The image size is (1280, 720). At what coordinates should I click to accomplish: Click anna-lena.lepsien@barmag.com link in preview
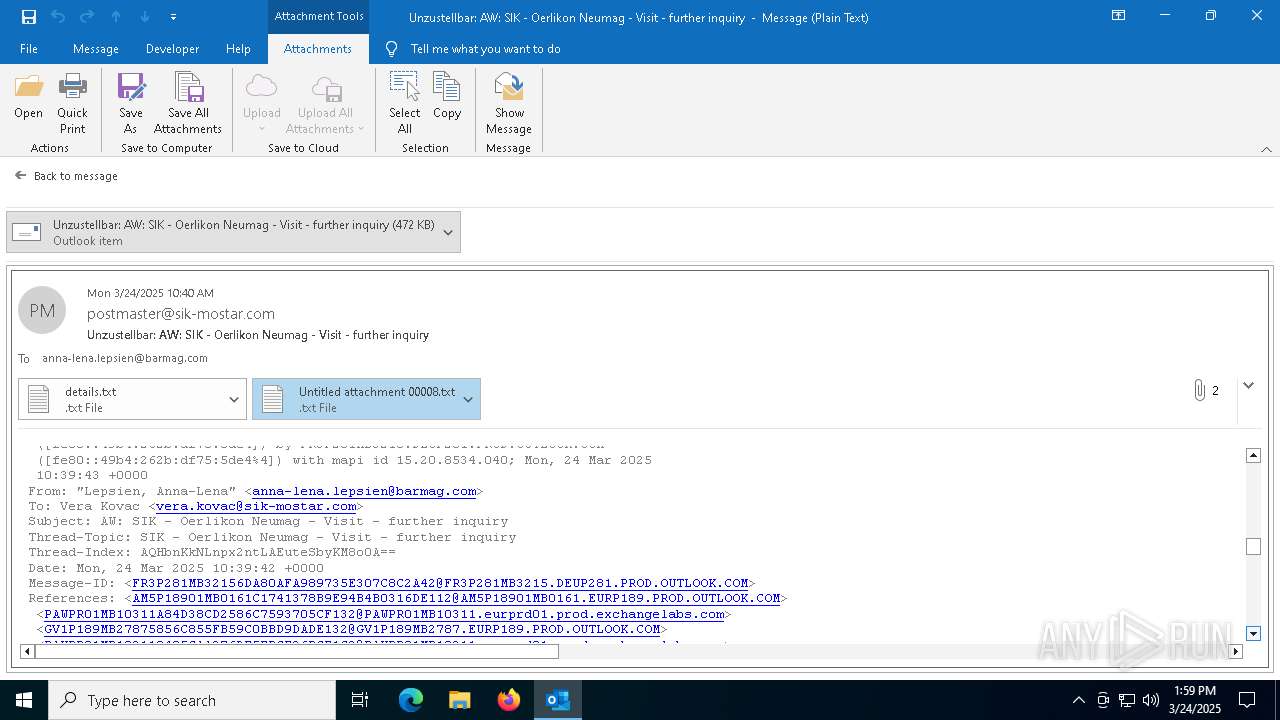(x=364, y=491)
